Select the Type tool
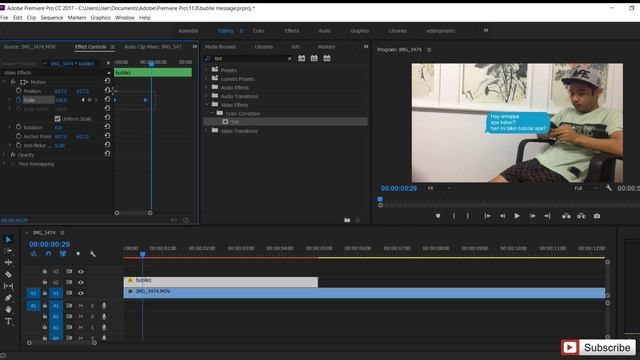The image size is (640, 360). click(x=8, y=321)
